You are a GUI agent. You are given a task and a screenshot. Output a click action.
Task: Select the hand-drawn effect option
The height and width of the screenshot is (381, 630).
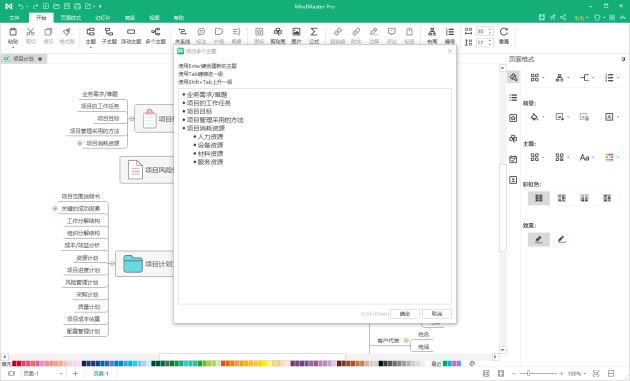pyautogui.click(x=562, y=240)
